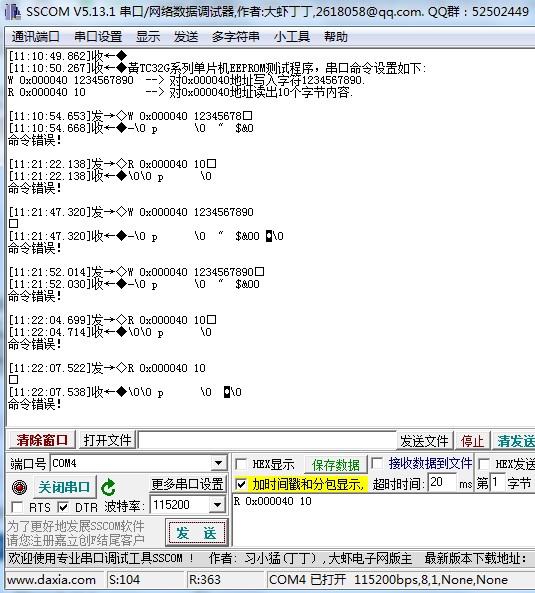Enable the RTS checkbox
The width and height of the screenshot is (535, 593).
[17, 507]
